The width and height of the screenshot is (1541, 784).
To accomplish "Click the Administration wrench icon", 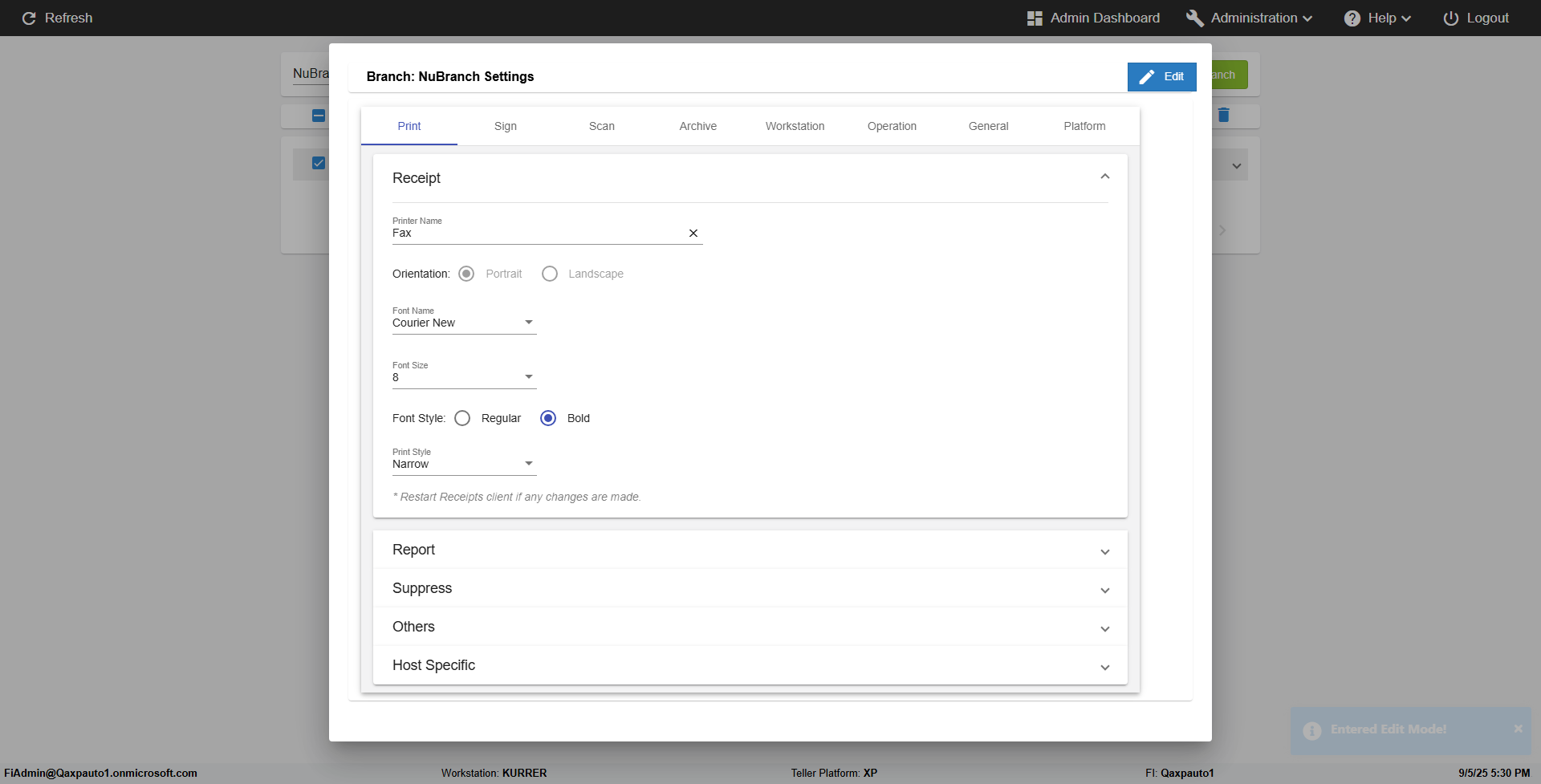I will (x=1195, y=18).
